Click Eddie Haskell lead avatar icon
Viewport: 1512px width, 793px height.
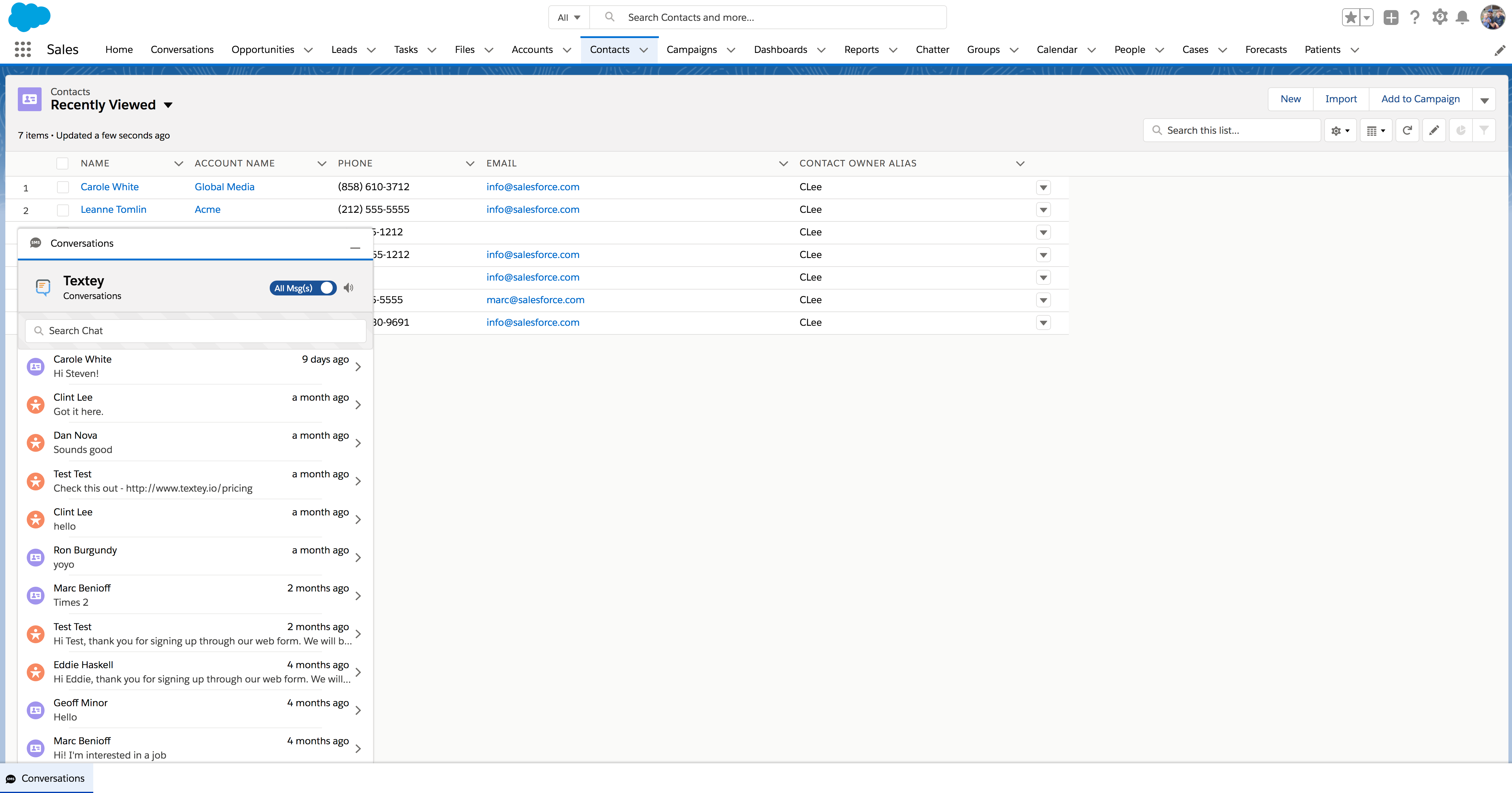[36, 672]
